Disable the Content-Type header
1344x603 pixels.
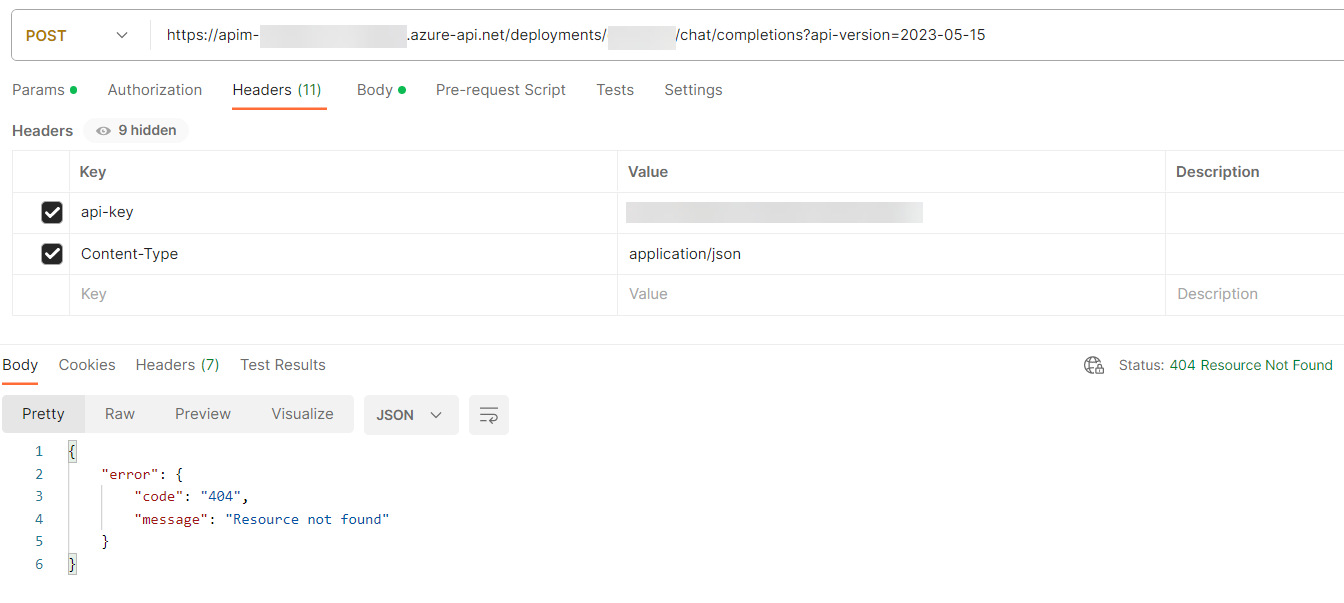[53, 253]
